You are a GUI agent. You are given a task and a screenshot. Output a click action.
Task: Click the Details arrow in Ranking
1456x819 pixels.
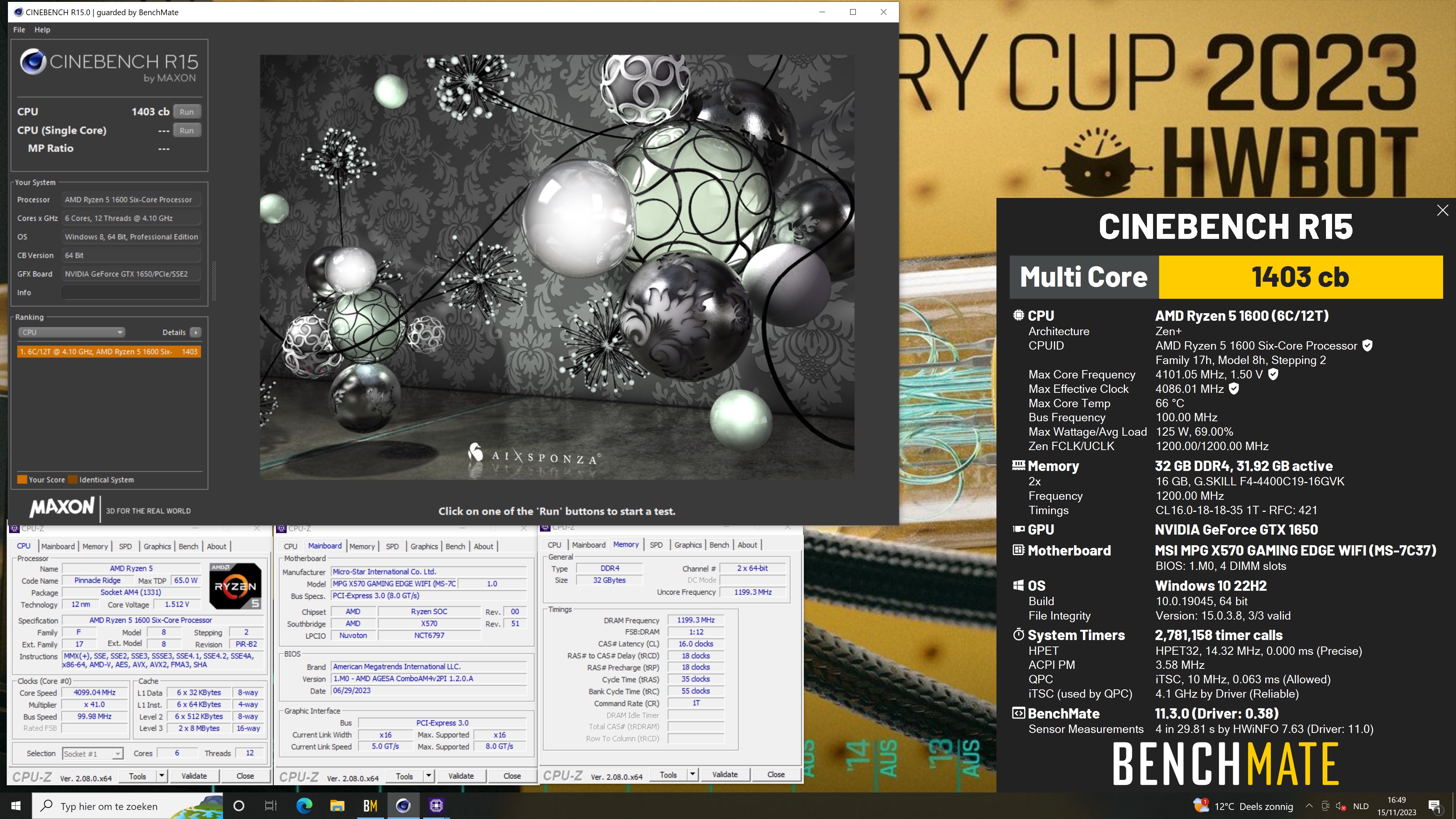196,333
